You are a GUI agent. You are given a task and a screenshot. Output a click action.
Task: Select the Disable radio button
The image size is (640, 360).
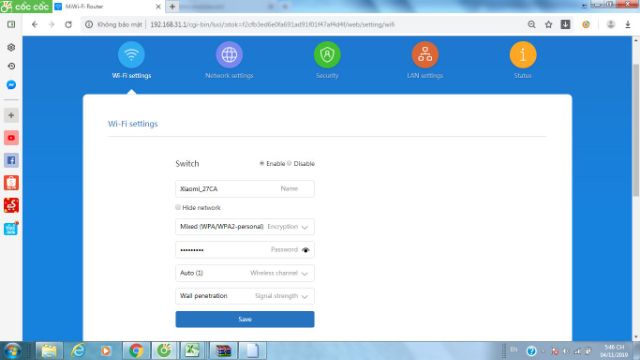289,163
